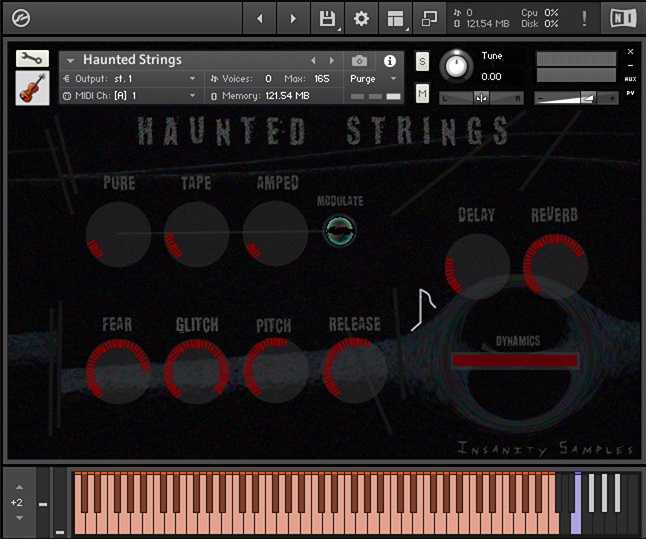646x539 pixels.
Task: Shift keyboard octave up with the up arrow
Action: (19, 488)
